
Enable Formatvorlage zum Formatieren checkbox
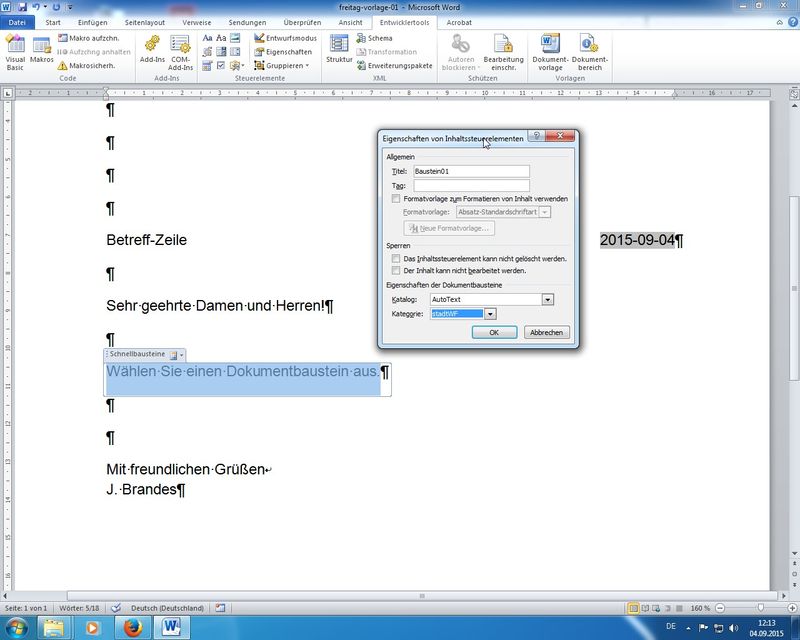pos(397,199)
